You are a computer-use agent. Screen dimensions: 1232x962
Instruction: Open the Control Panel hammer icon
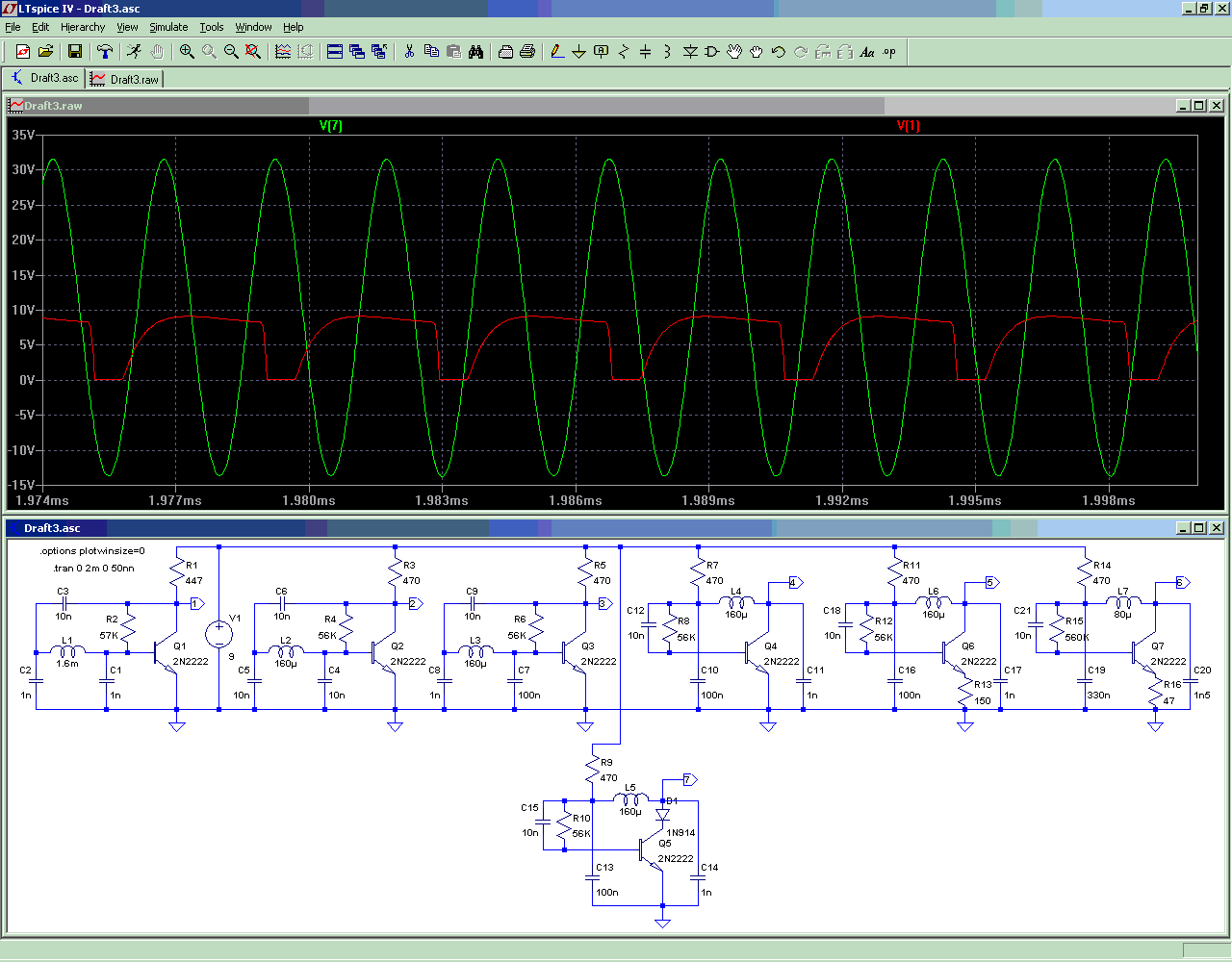pos(105,52)
